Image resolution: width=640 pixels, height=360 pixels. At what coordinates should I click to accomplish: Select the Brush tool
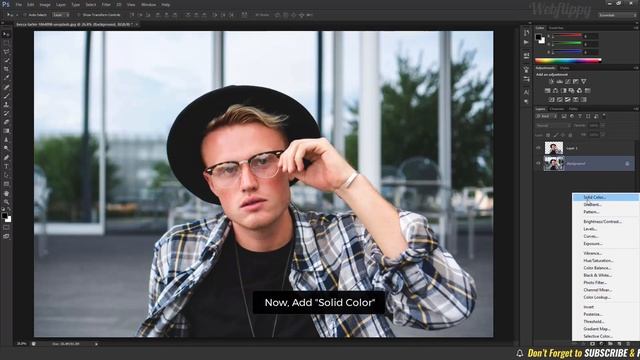pos(6,96)
